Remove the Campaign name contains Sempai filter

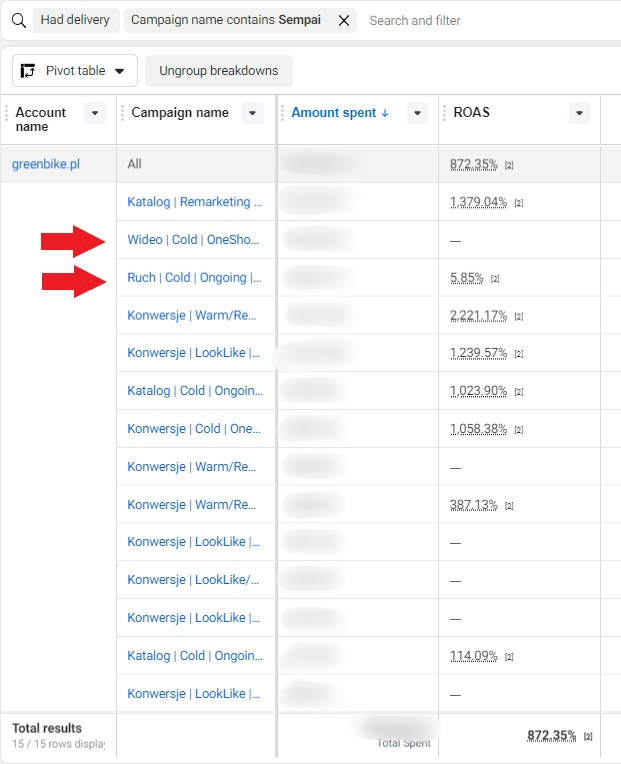coord(344,20)
